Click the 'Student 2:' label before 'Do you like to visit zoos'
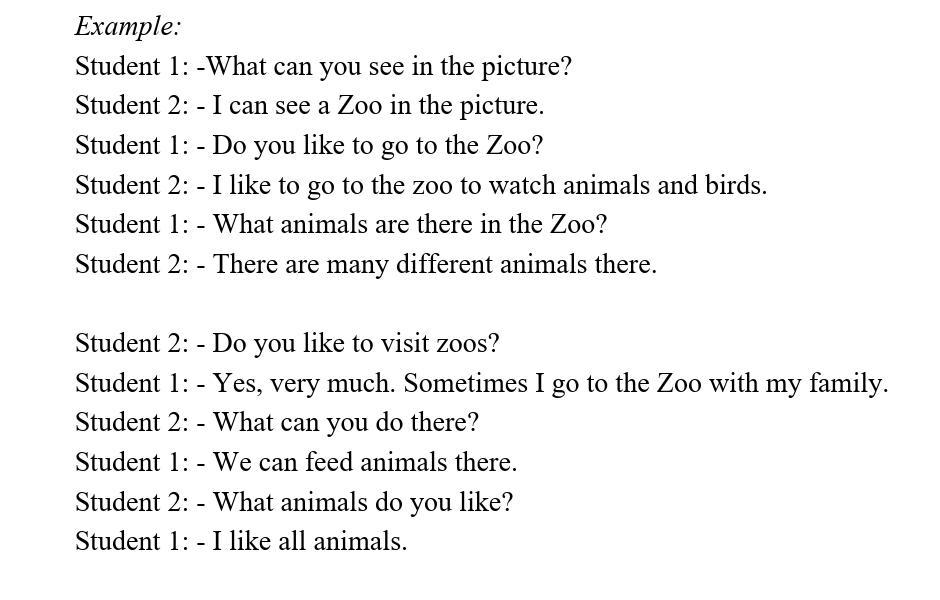Image resolution: width=940 pixels, height=600 pixels. click(x=132, y=344)
